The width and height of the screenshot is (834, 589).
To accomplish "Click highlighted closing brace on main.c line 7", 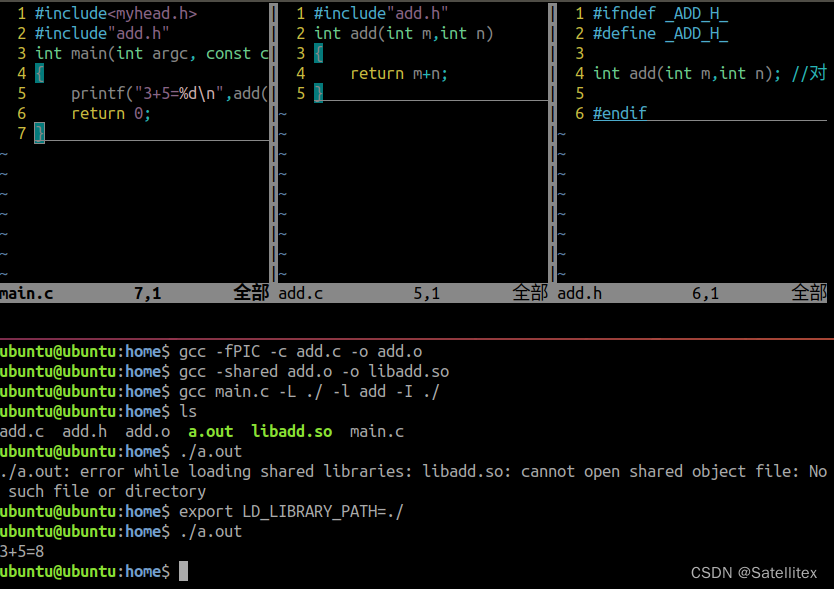I will (x=39, y=133).
